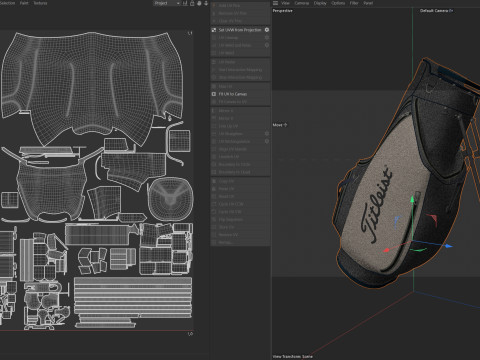Click the View Transform: Scene status text

point(293,357)
